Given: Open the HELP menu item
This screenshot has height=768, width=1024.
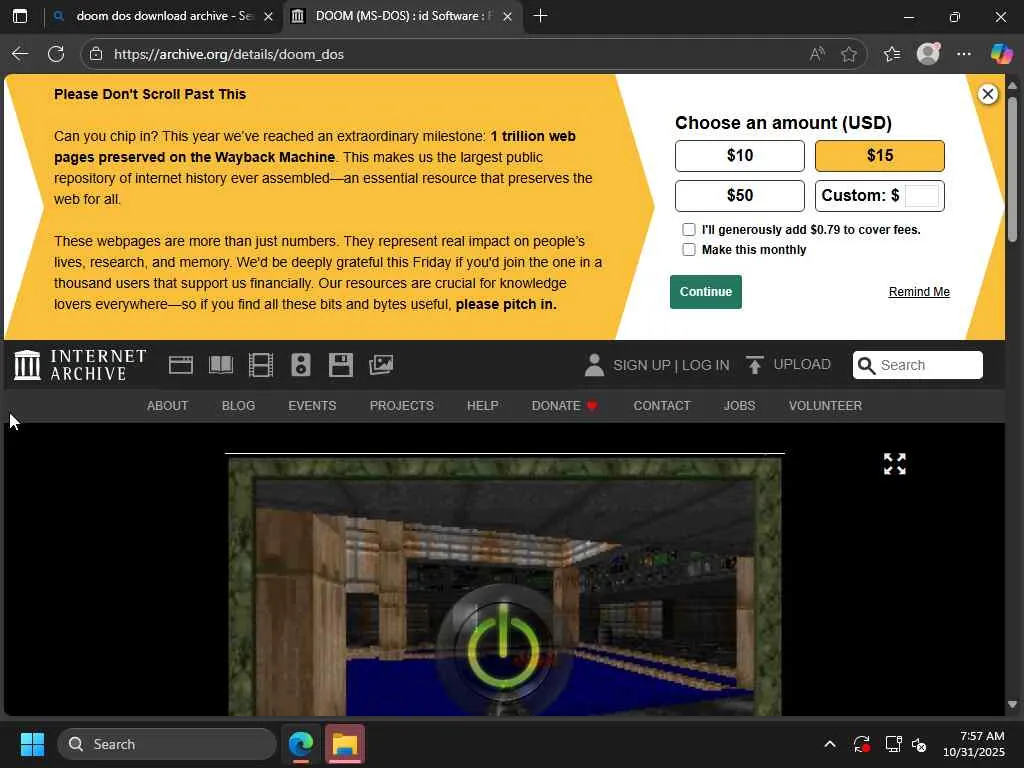Looking at the screenshot, I should click(483, 406).
